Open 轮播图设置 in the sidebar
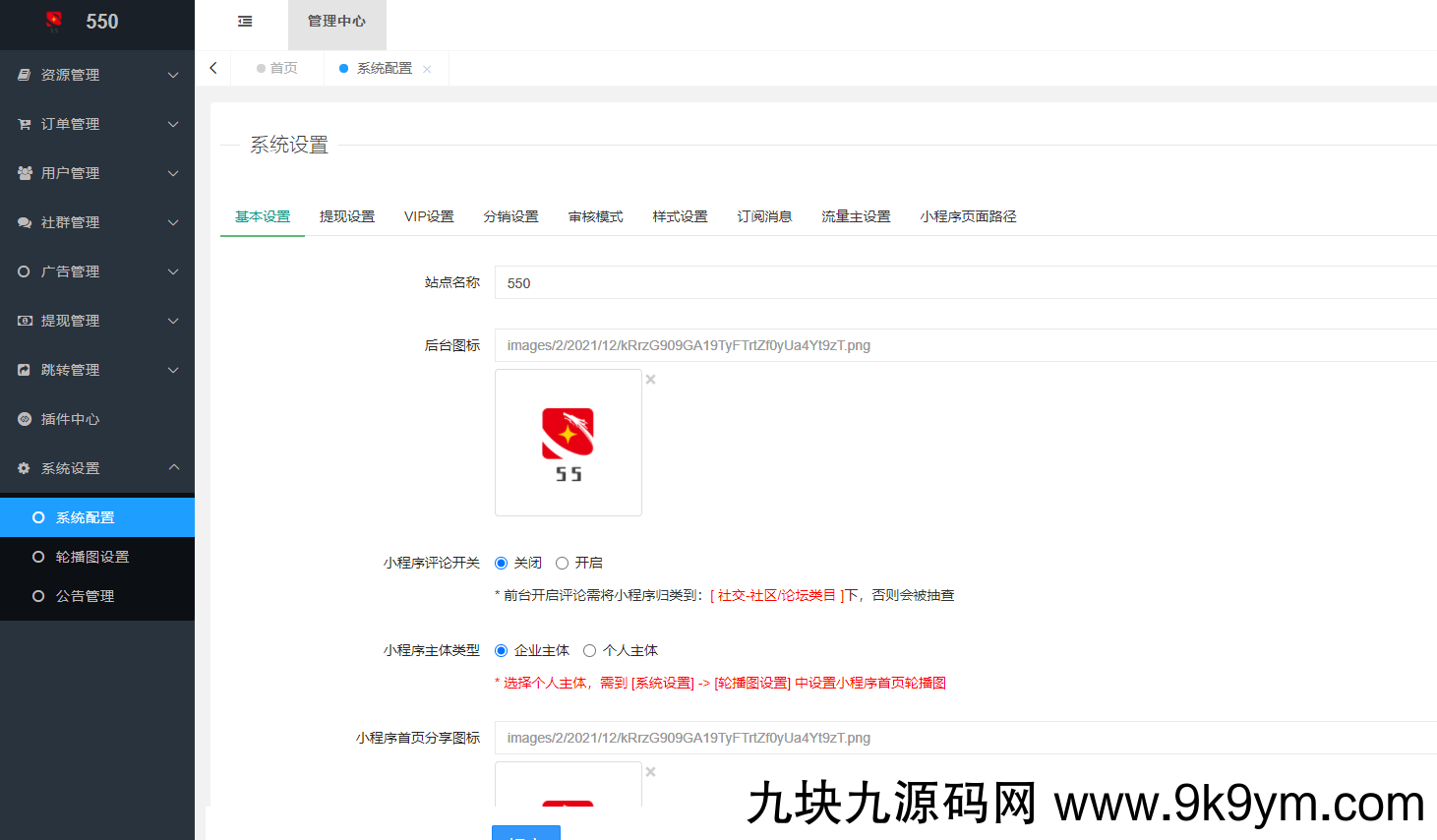 (92, 557)
